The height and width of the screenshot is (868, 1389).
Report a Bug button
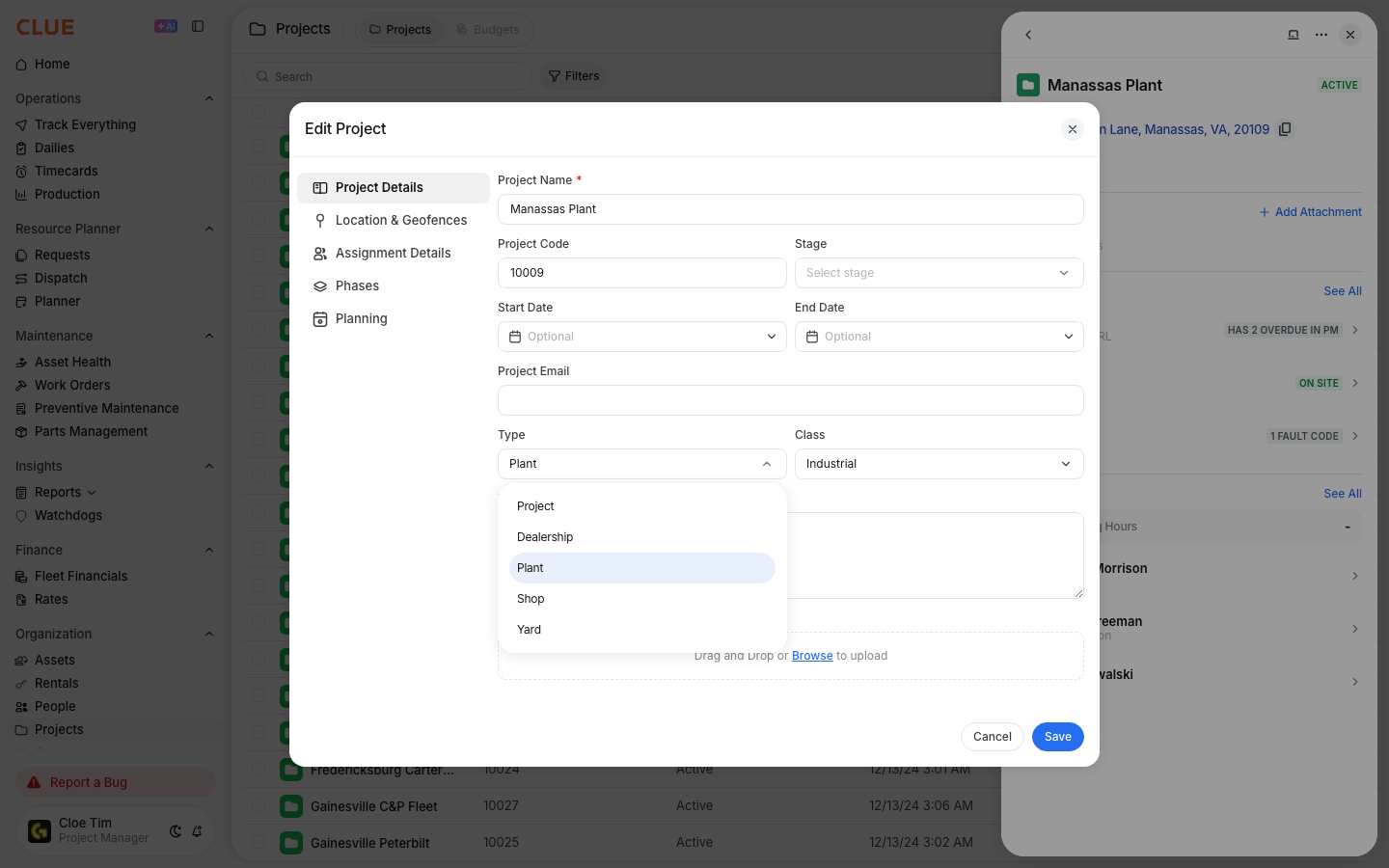click(x=116, y=783)
